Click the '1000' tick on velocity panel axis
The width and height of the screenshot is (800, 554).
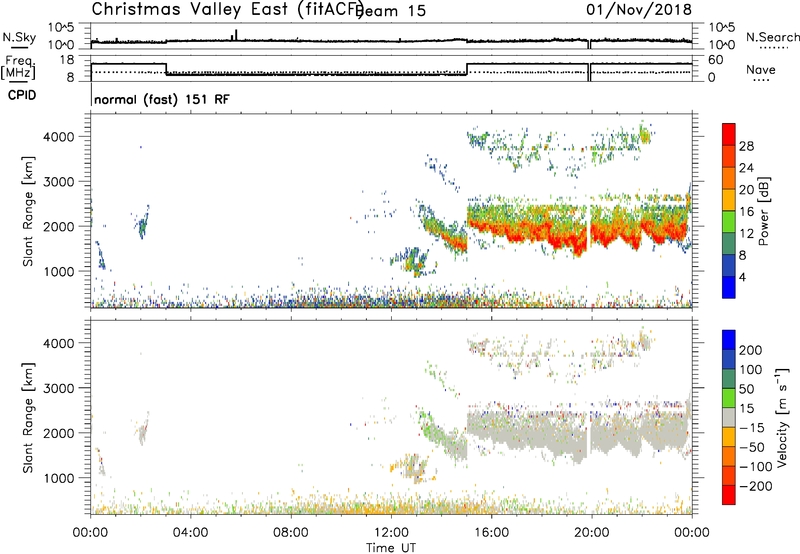click(x=59, y=478)
